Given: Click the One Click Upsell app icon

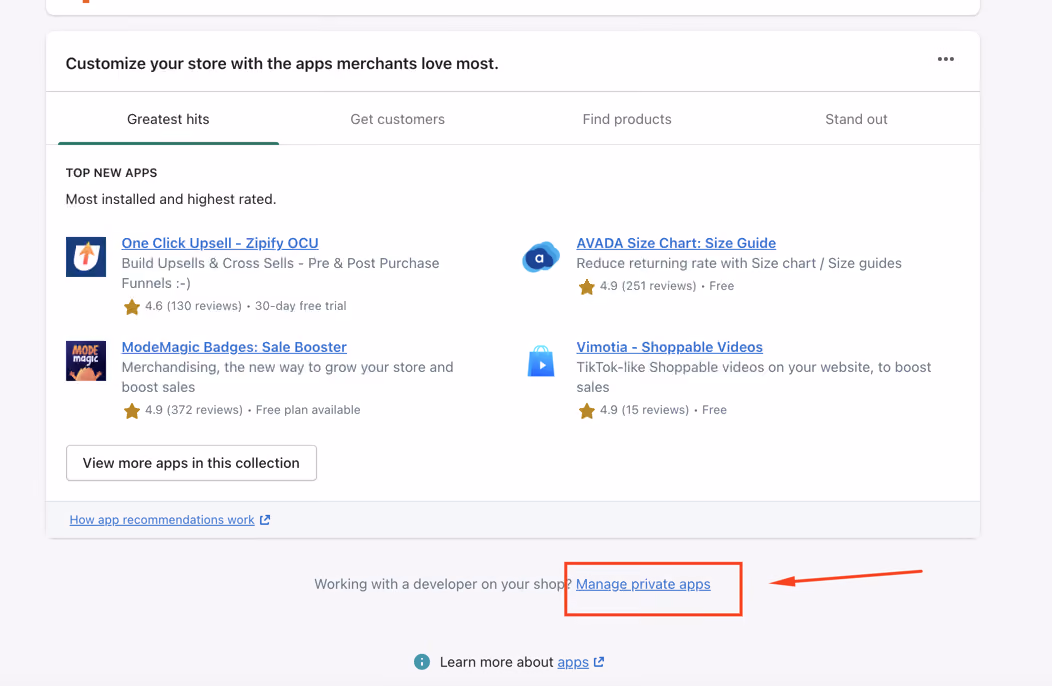Looking at the screenshot, I should point(86,256).
